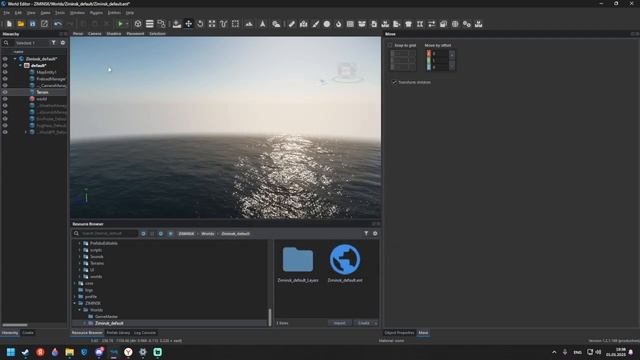
Task: Open the File menu
Action: (7, 13)
